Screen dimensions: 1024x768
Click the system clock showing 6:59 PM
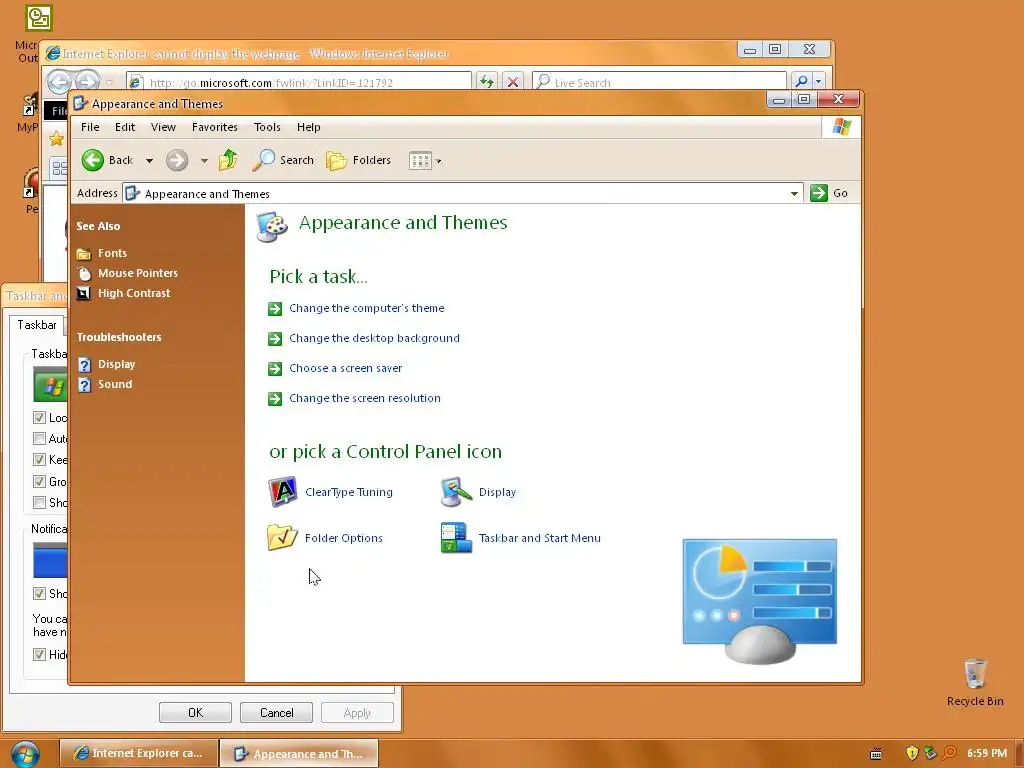click(x=986, y=754)
